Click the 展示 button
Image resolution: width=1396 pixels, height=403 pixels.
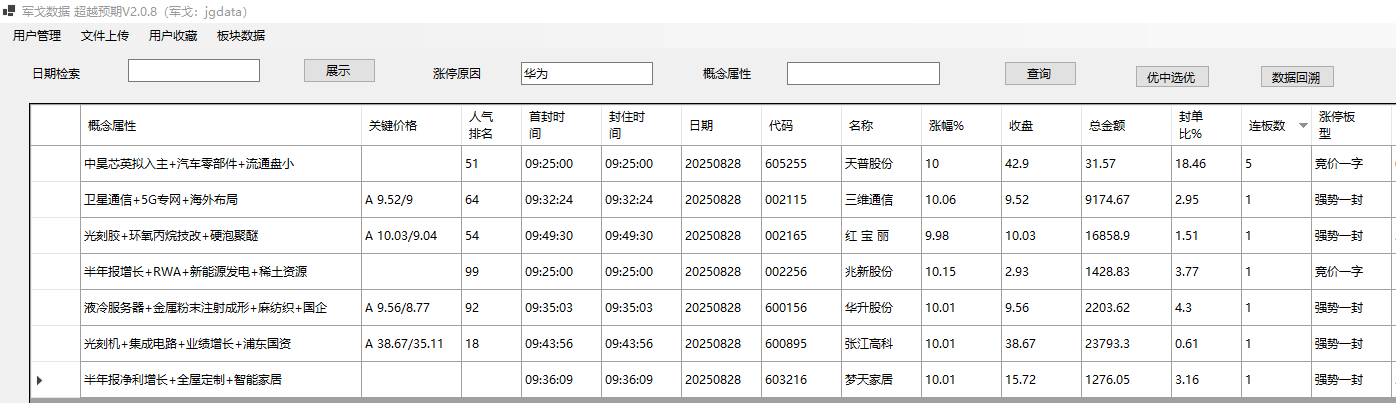339,71
